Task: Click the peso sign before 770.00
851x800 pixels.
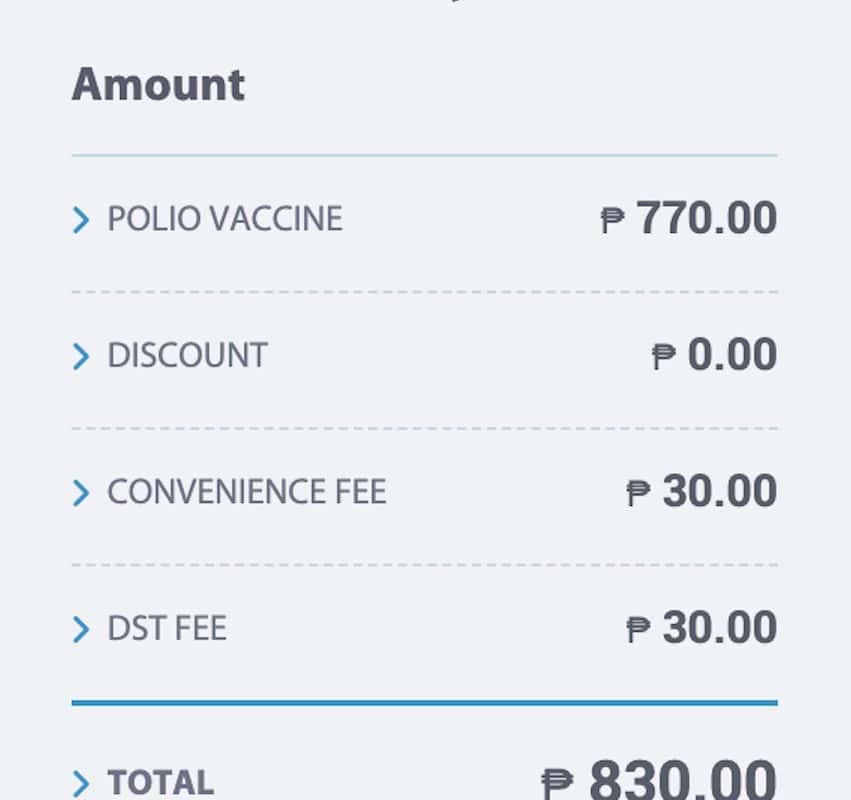Action: click(612, 220)
